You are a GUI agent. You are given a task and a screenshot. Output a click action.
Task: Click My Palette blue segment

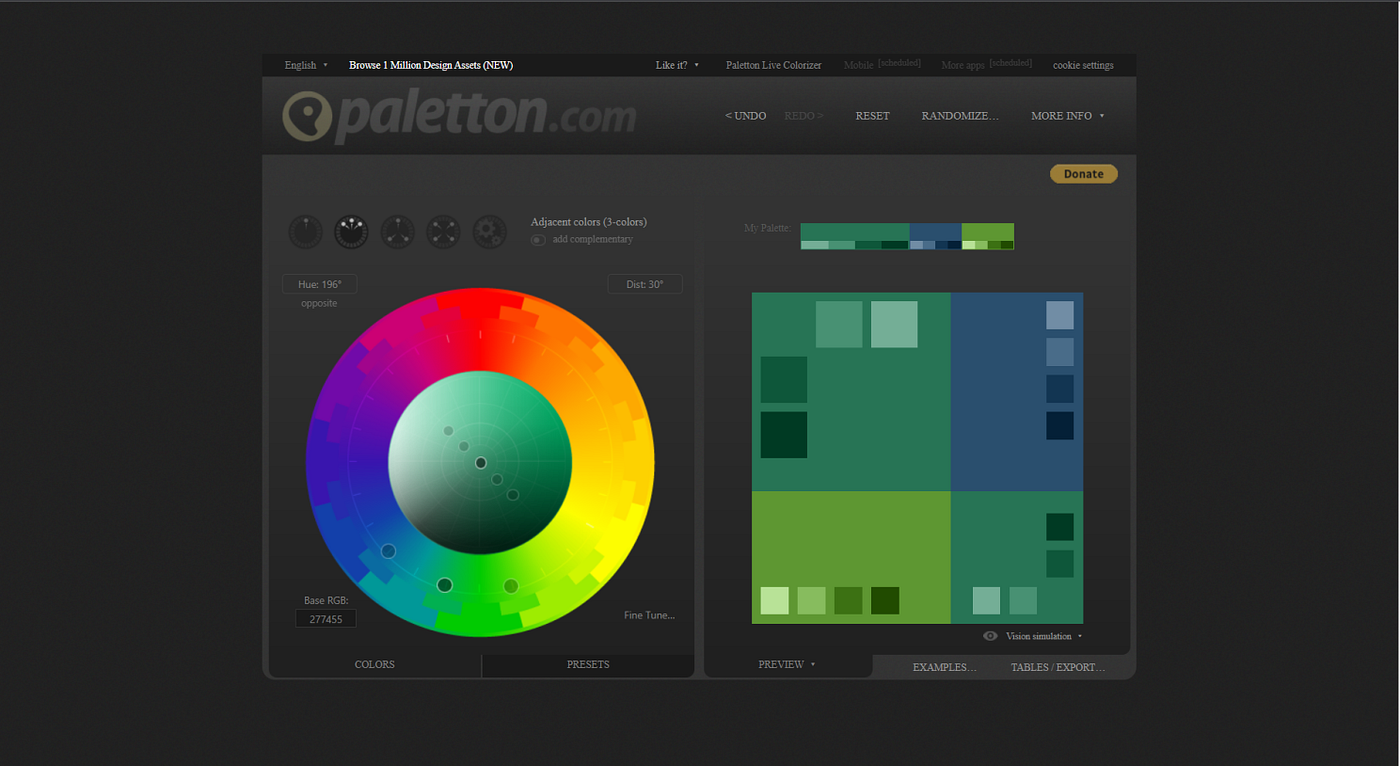(x=935, y=232)
